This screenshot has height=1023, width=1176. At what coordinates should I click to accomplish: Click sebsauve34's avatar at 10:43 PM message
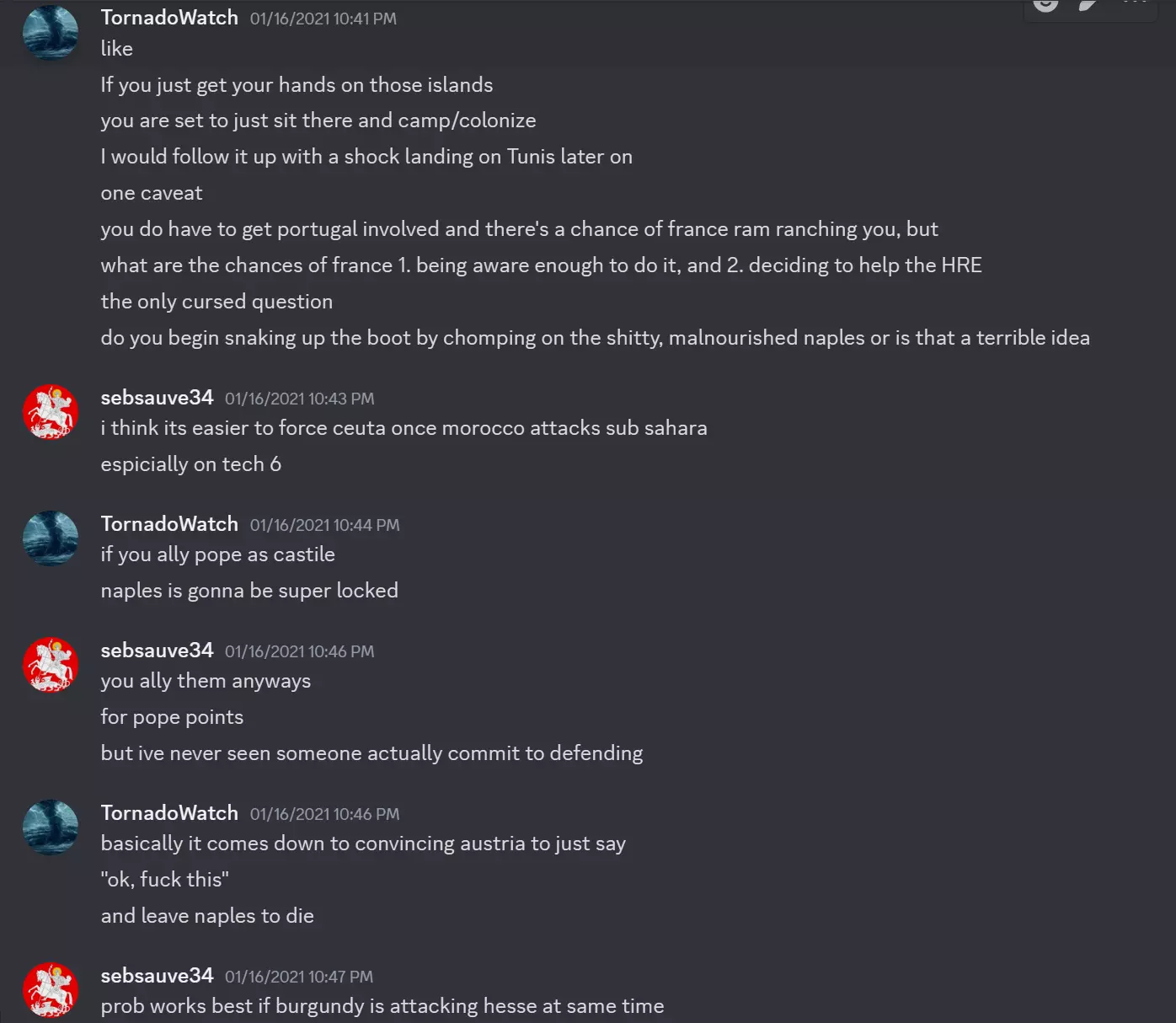[x=51, y=412]
